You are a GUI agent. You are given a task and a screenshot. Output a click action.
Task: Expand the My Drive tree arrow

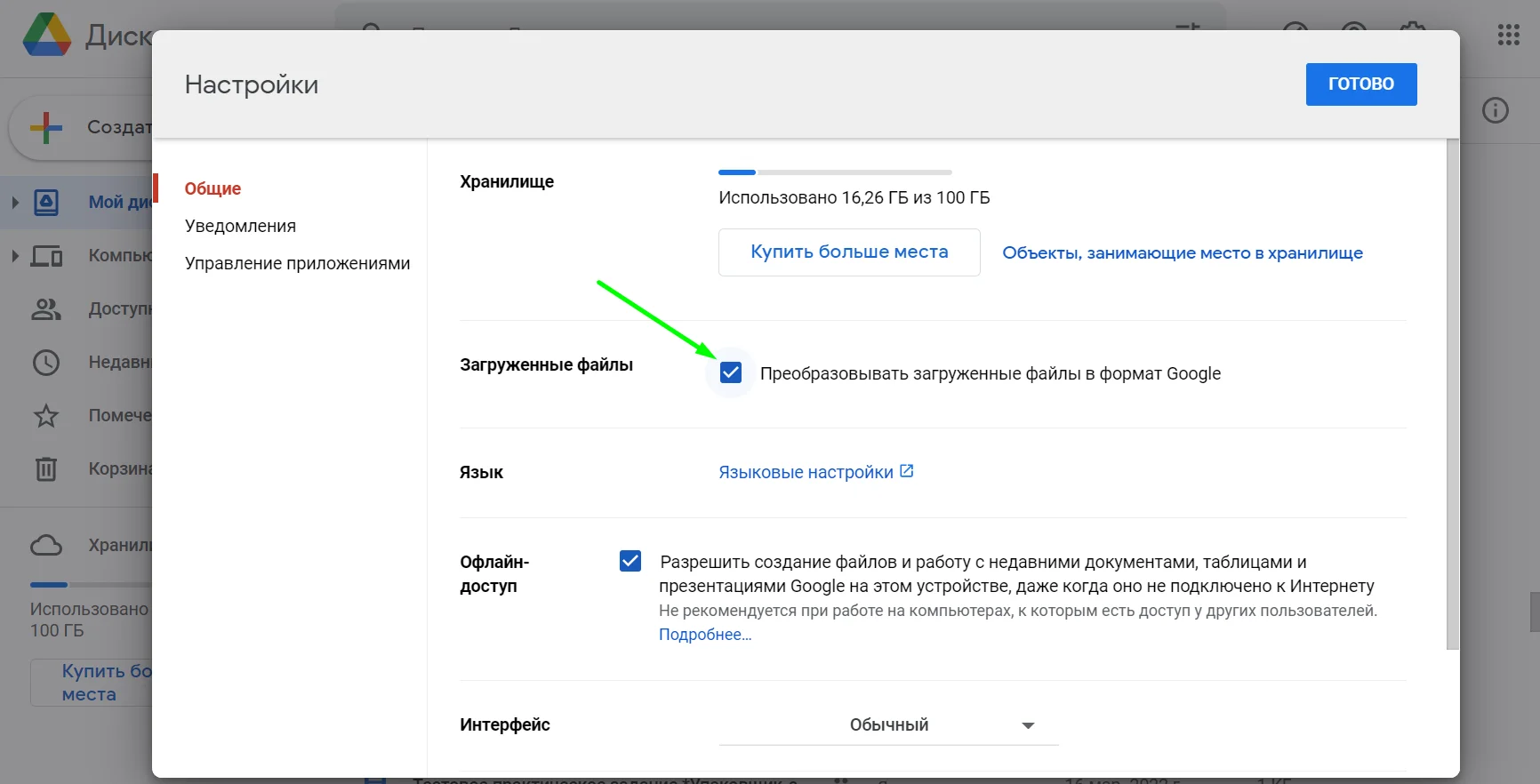coord(15,203)
